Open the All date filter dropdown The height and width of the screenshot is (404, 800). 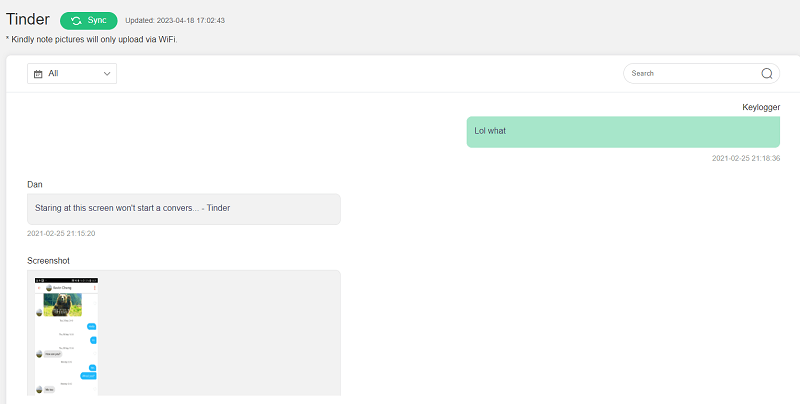(x=72, y=73)
